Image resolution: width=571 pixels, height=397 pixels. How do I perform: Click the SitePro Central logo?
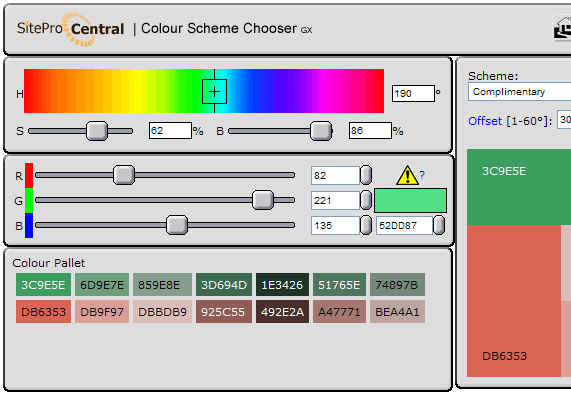[x=71, y=29]
